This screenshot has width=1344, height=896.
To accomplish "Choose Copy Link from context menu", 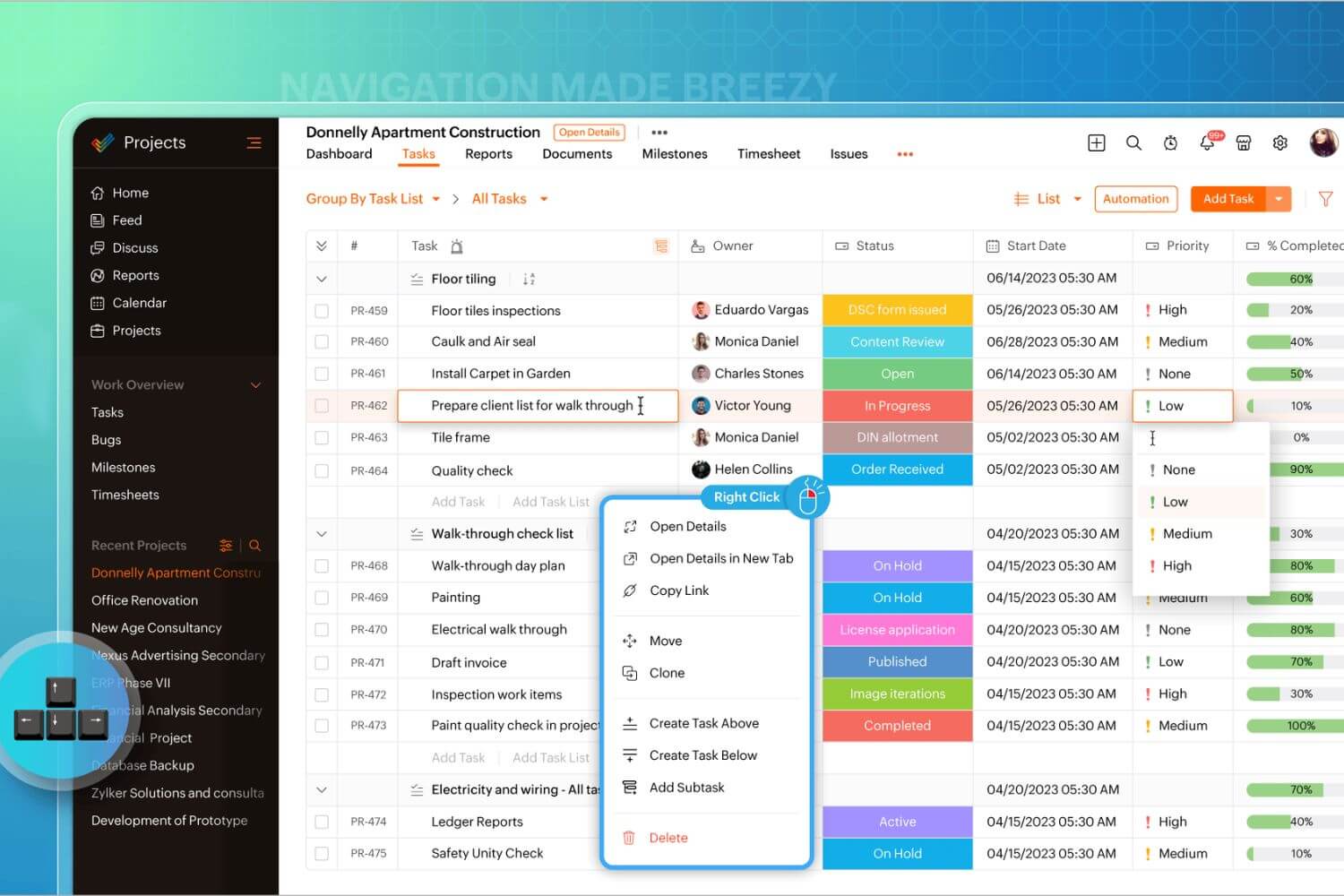I will point(667,590).
